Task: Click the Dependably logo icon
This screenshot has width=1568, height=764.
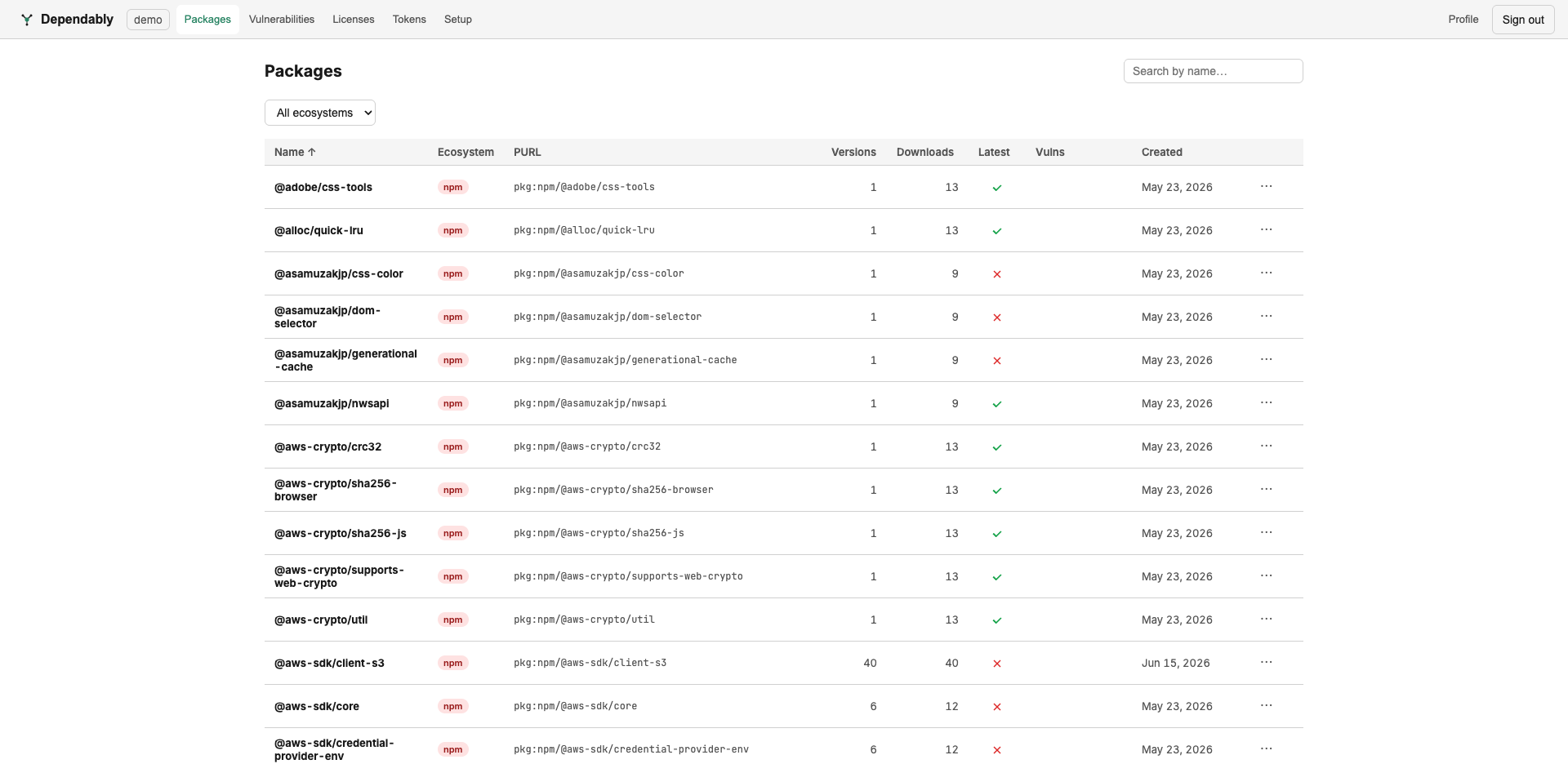Action: tap(27, 20)
